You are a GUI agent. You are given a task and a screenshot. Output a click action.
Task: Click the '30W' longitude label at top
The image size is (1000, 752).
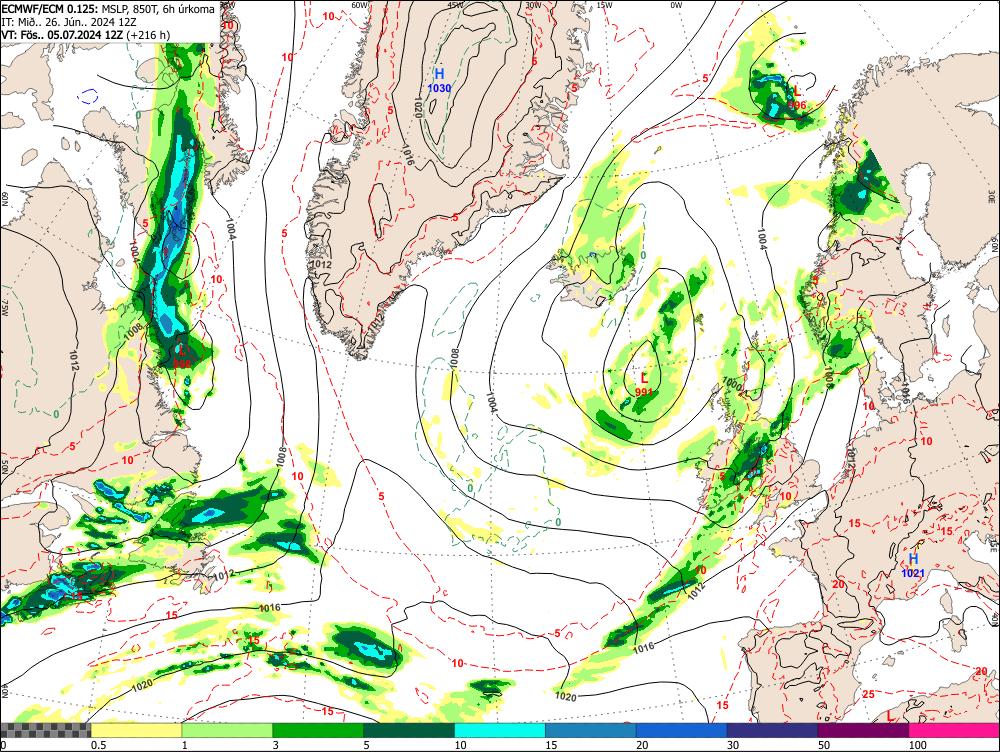pyautogui.click(x=533, y=5)
